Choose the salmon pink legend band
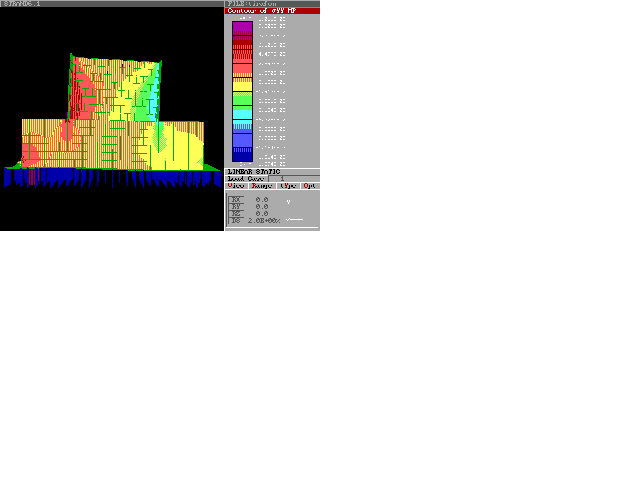This screenshot has height=480, width=640. [242, 70]
